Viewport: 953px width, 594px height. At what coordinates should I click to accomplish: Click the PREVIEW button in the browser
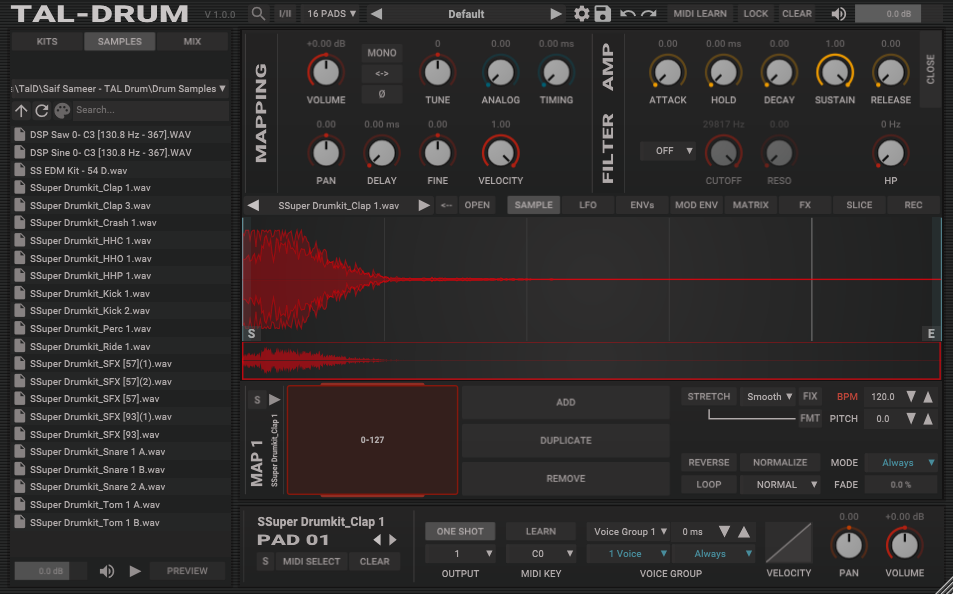[x=187, y=571]
